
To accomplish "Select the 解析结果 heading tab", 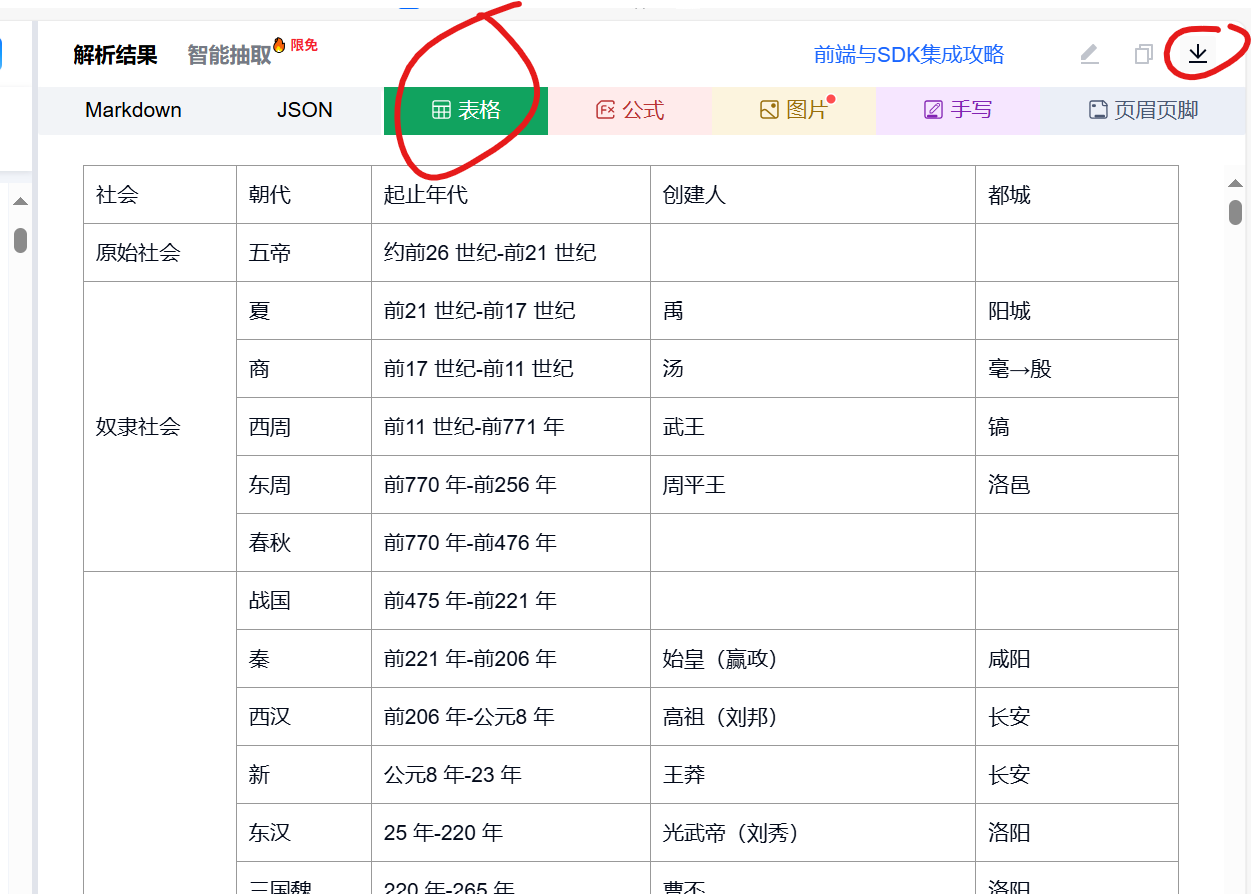I will pos(116,55).
